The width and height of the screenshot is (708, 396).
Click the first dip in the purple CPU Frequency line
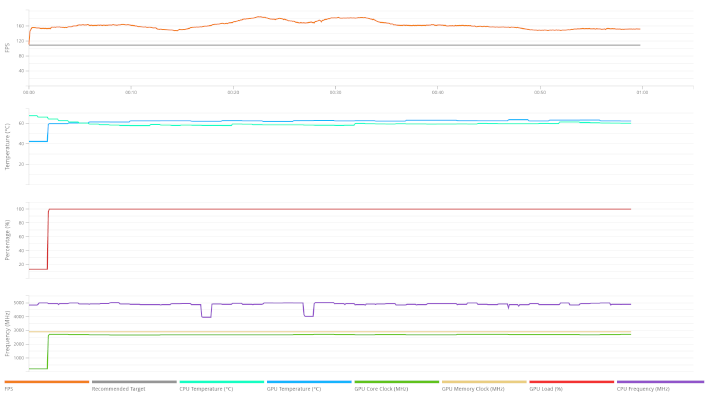tap(206, 317)
